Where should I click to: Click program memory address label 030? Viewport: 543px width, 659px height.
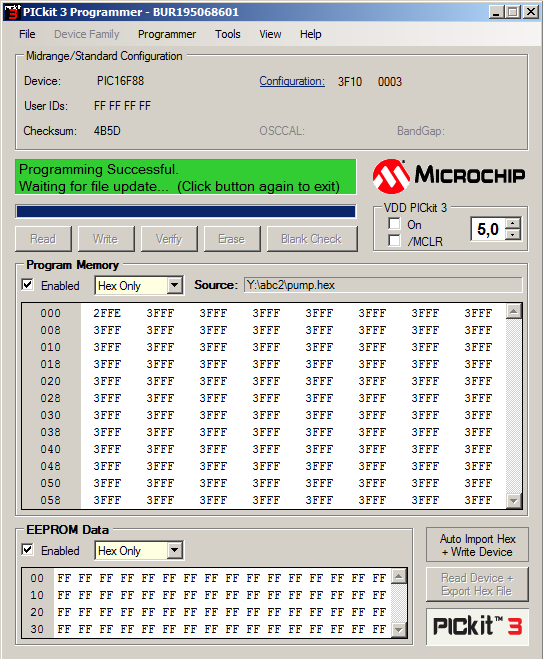(x=50, y=415)
